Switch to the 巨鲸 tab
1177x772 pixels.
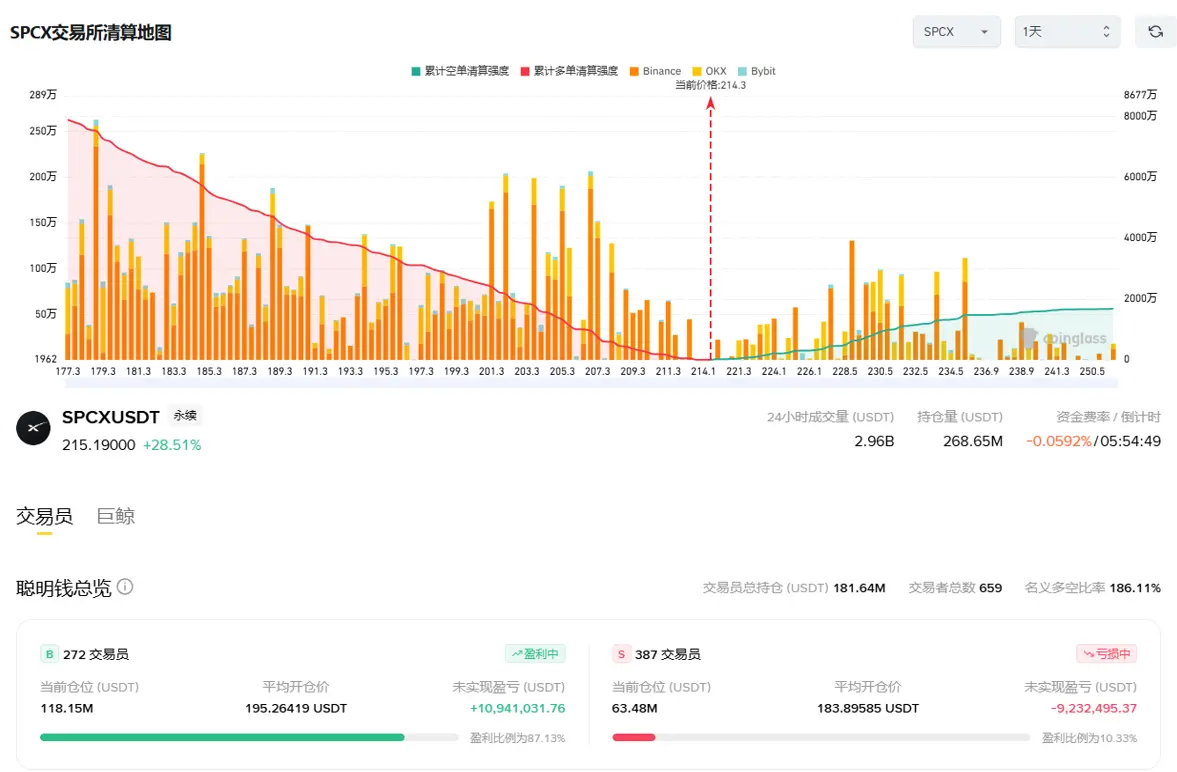(x=116, y=516)
